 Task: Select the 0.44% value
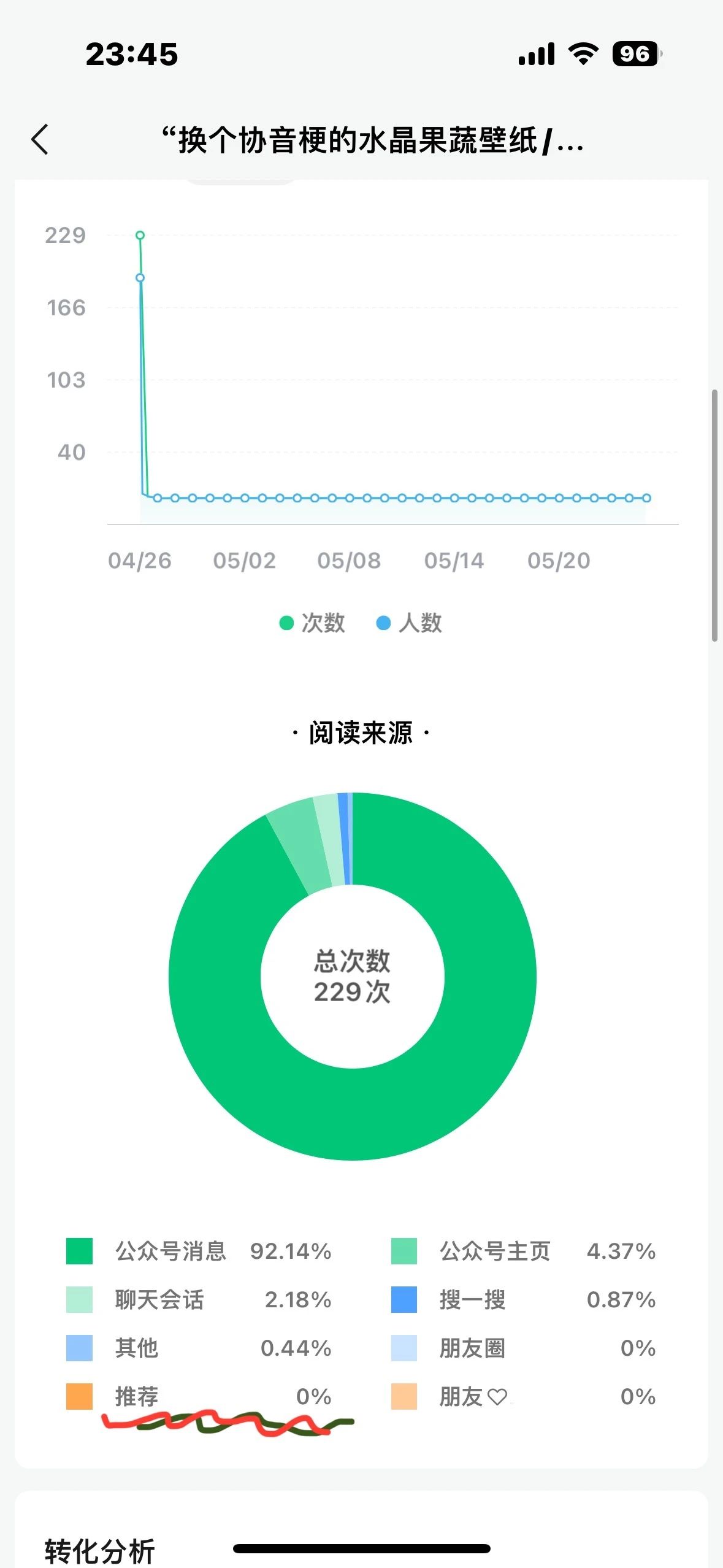coord(296,1348)
